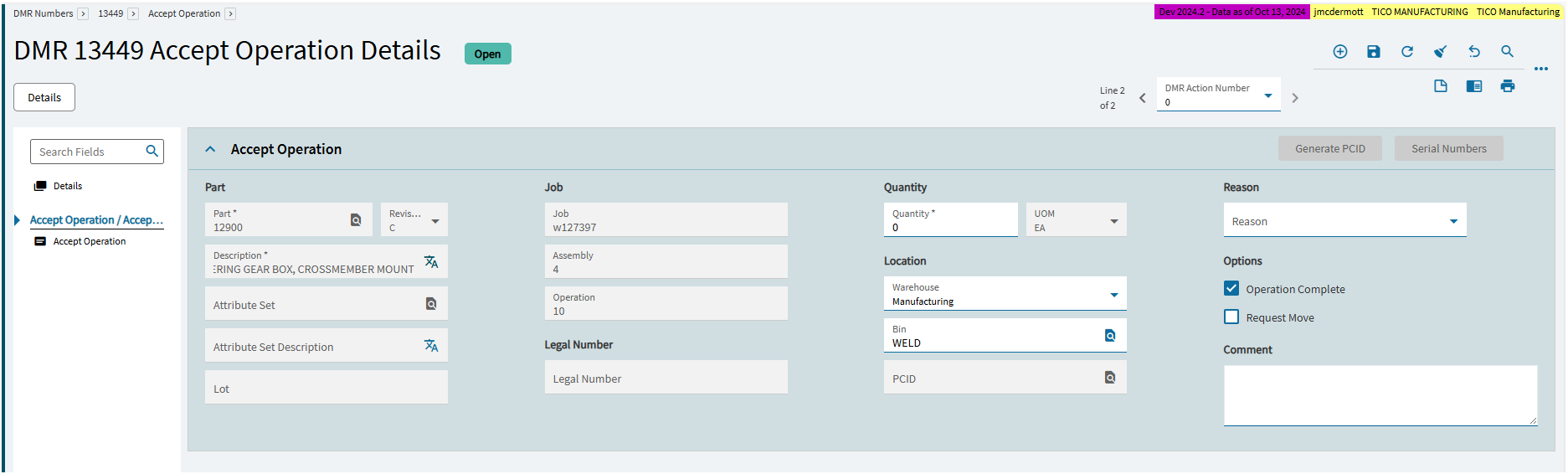The image size is (1568, 474).
Task: Click the Refresh icon in toolbar
Action: 1407,52
